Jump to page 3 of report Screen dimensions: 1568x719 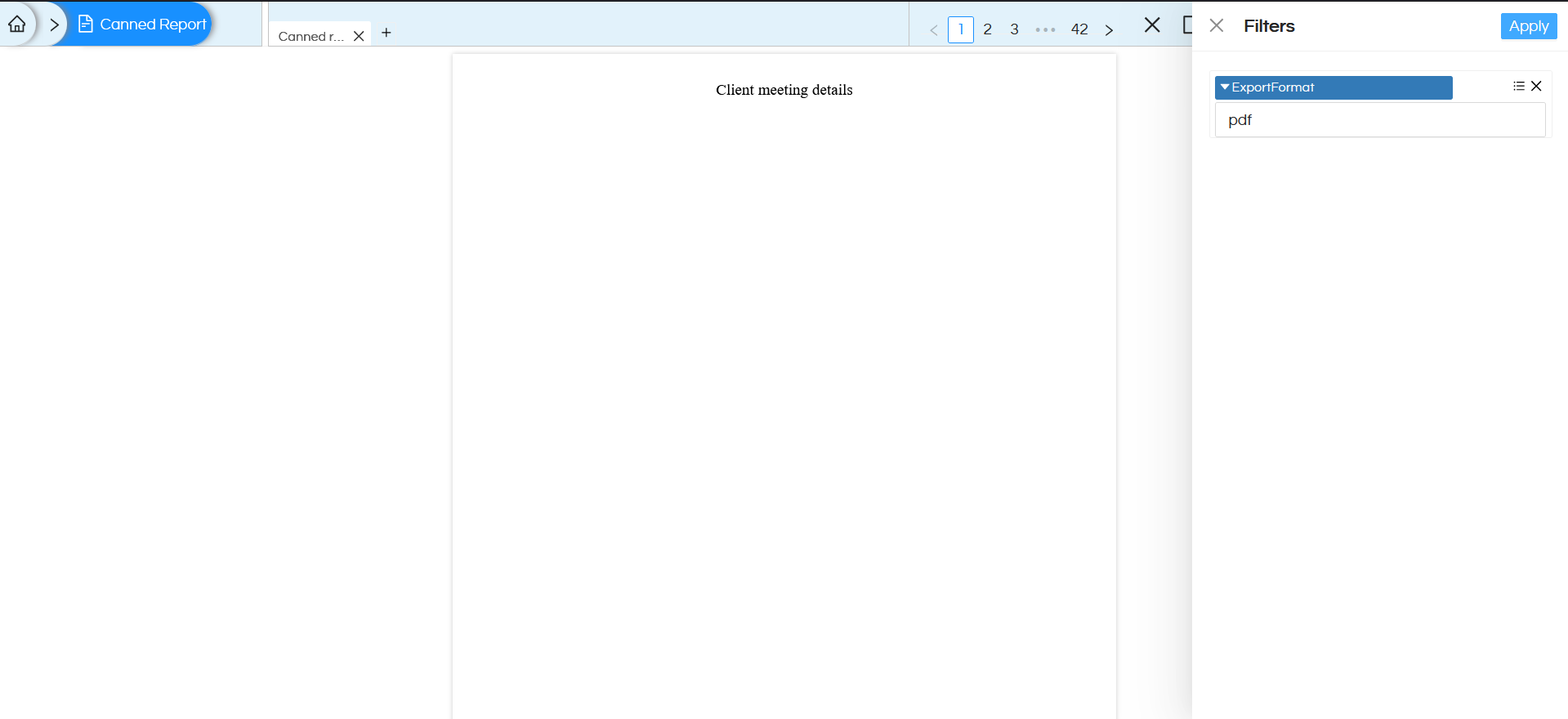[x=1014, y=29]
